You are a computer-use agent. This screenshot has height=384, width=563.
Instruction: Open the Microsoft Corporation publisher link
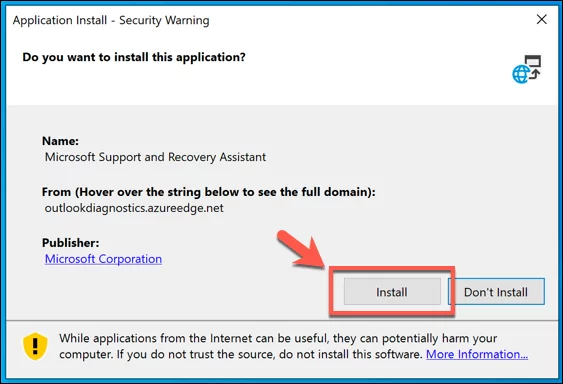tap(103, 259)
